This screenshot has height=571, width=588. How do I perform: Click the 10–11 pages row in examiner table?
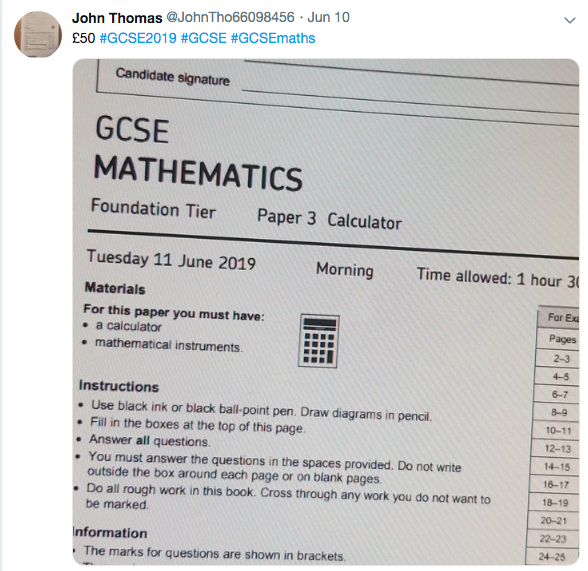[556, 430]
